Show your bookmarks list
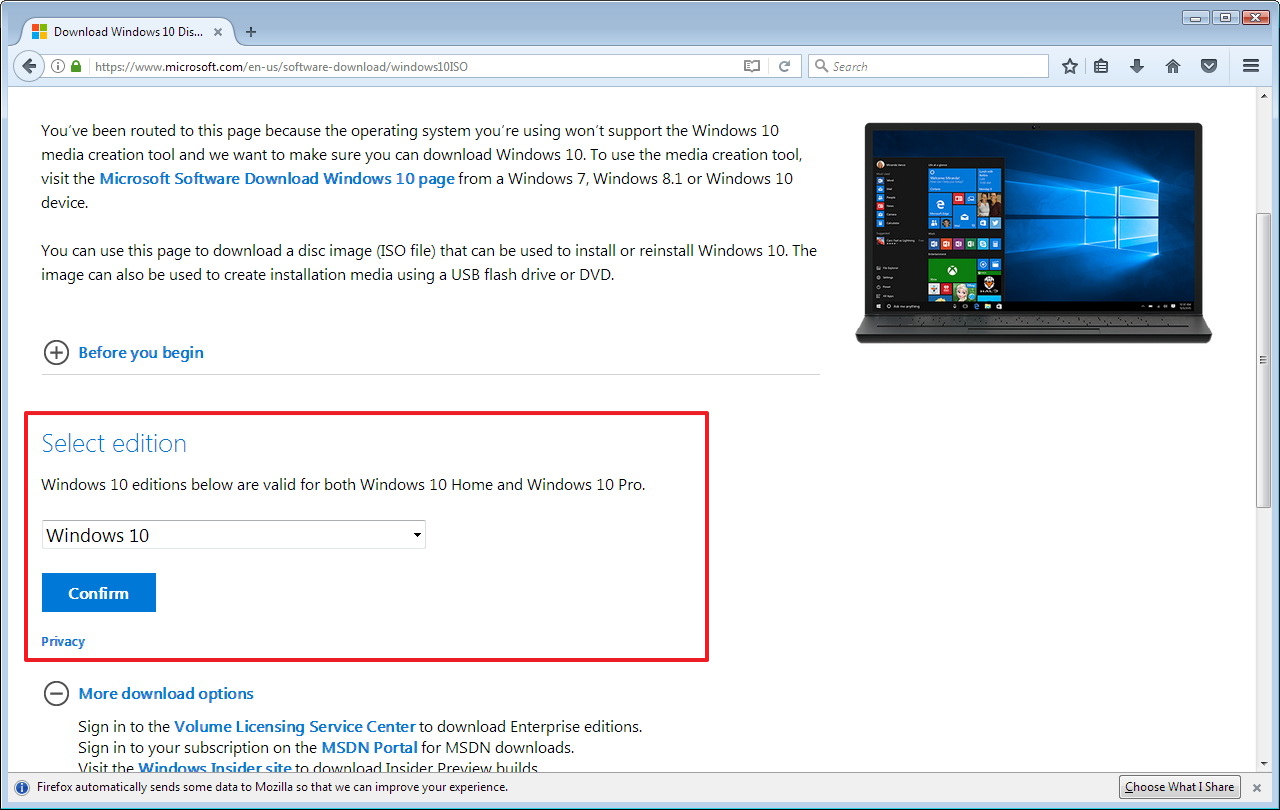The width and height of the screenshot is (1280, 810). pyautogui.click(x=1101, y=66)
